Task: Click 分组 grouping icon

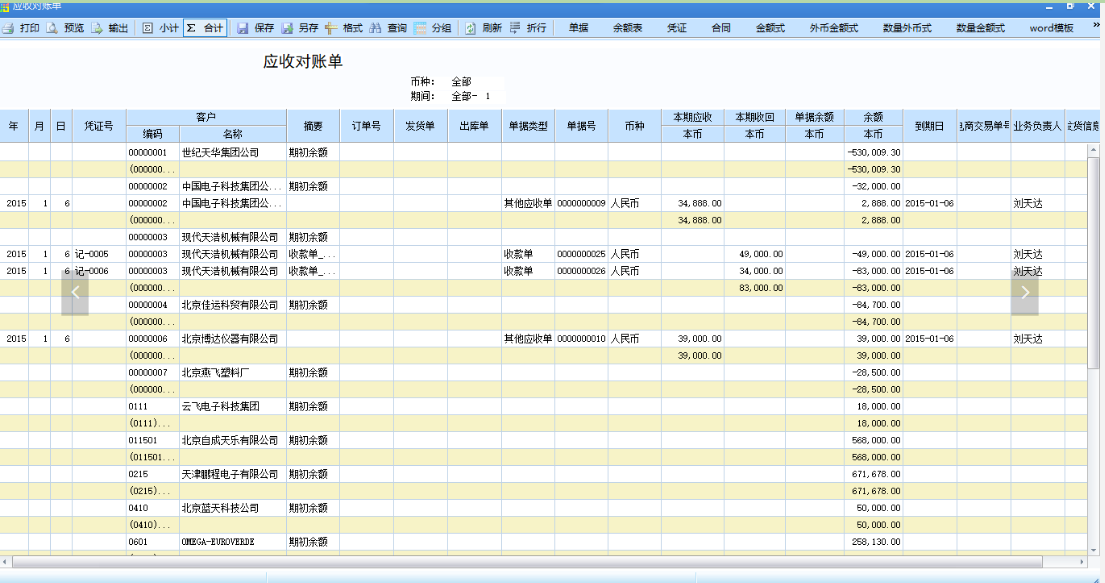Action: pos(421,28)
